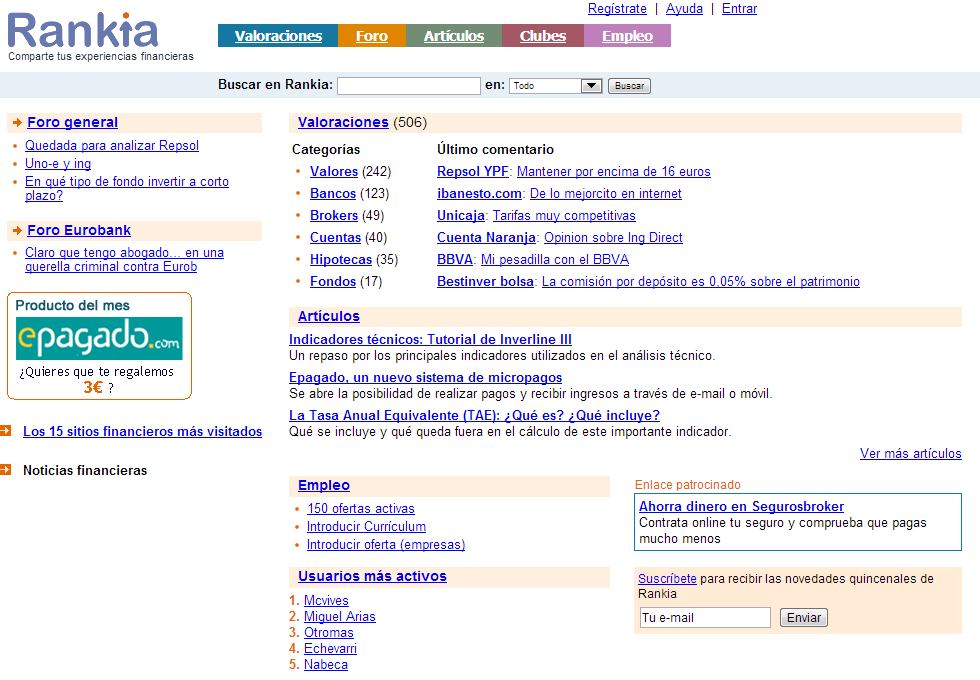Screen dimensions: 980x680
Task: Open the Repsol YPF link
Action: coord(473,172)
